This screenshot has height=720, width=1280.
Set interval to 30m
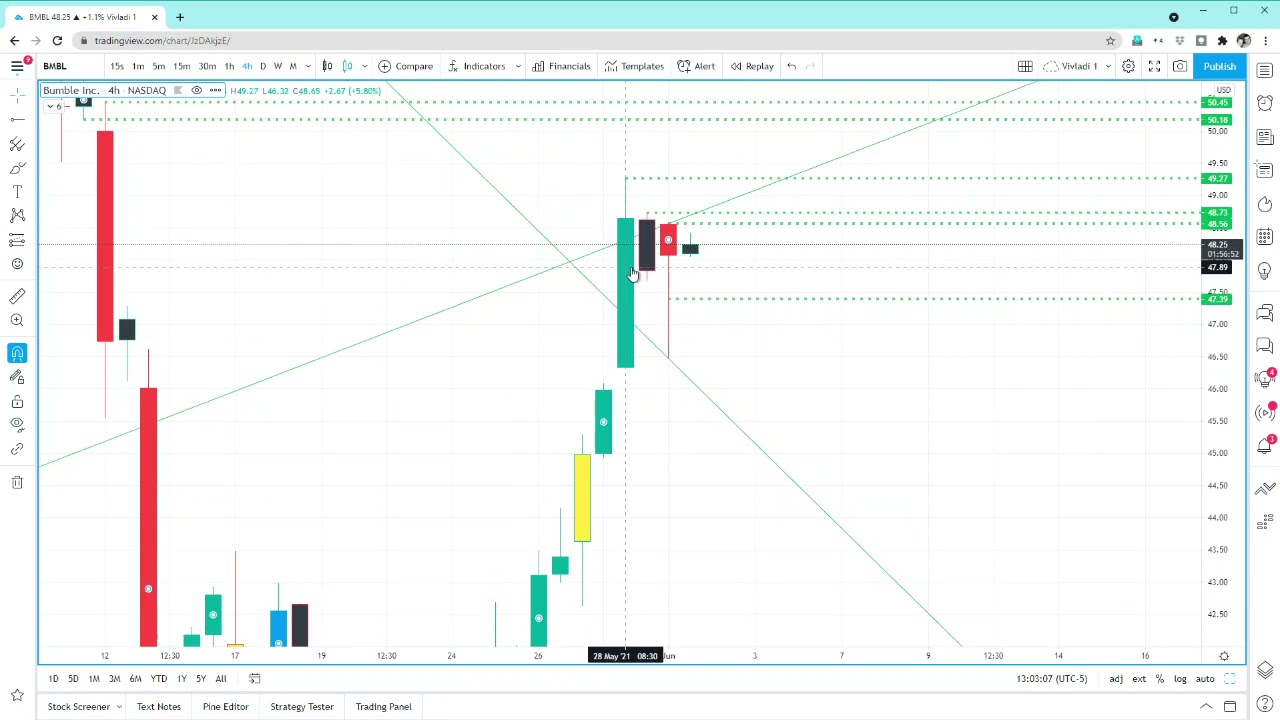207,66
